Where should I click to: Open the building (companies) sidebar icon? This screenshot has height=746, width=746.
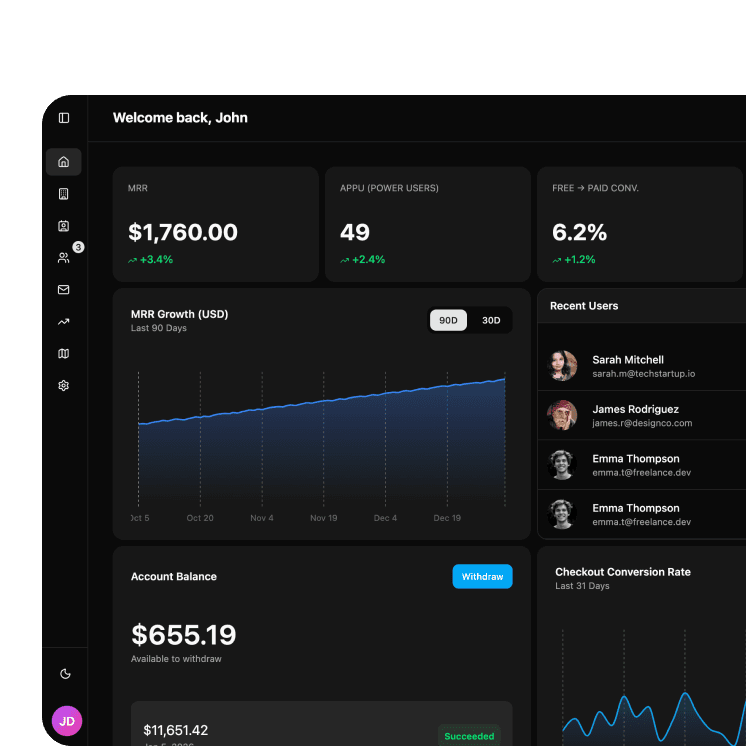coord(64,194)
